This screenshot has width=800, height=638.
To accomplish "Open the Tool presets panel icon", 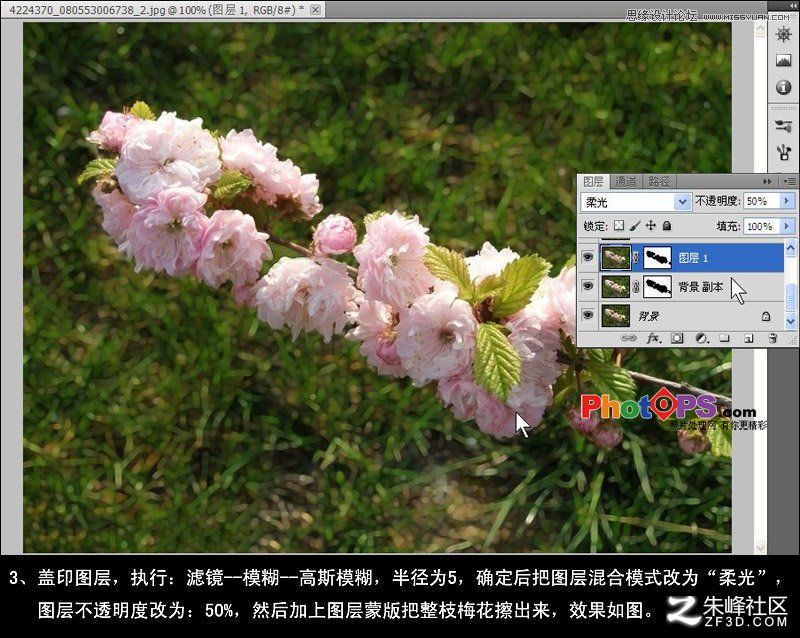I will [784, 152].
